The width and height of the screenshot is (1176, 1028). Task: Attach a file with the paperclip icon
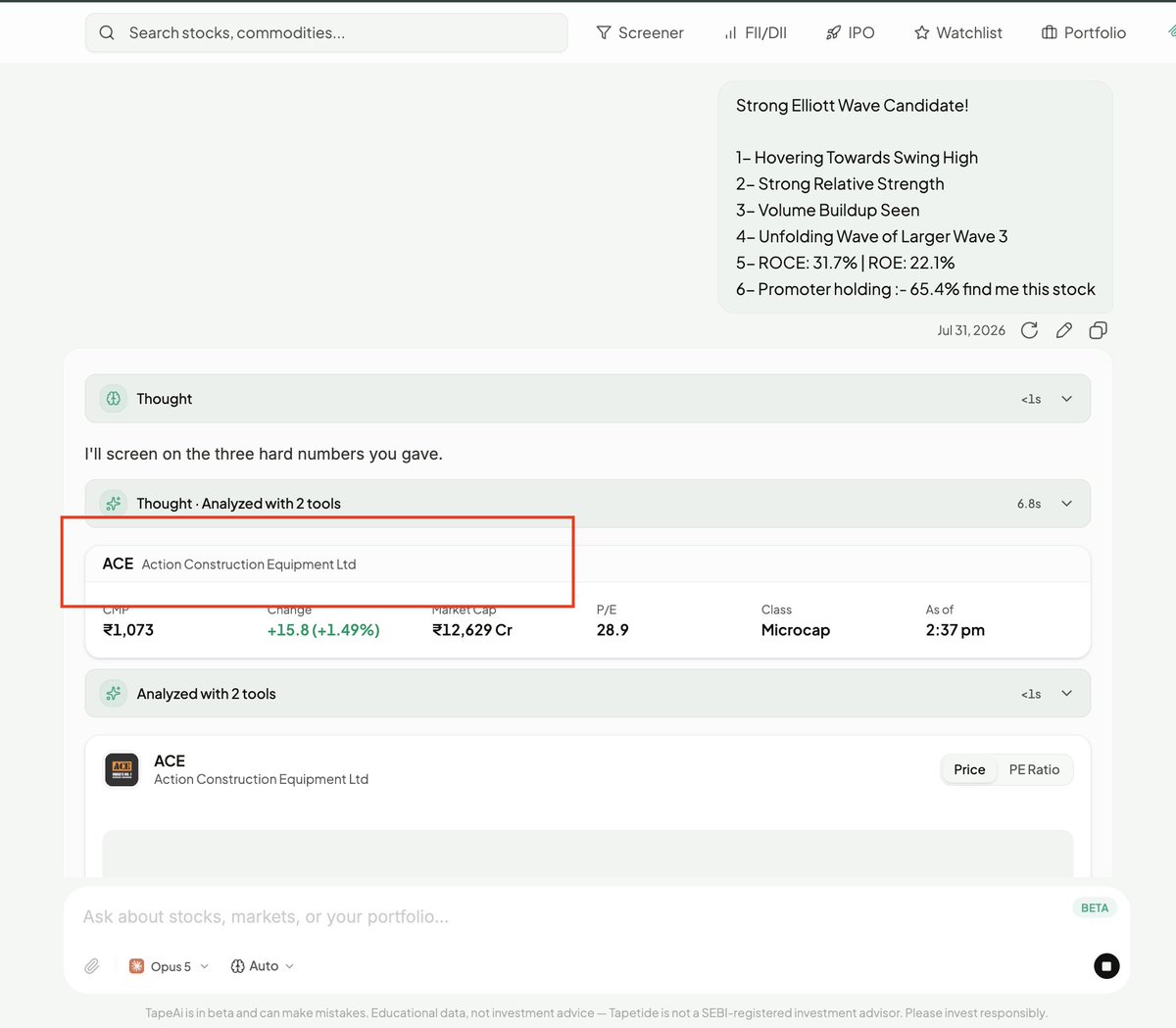(92, 966)
